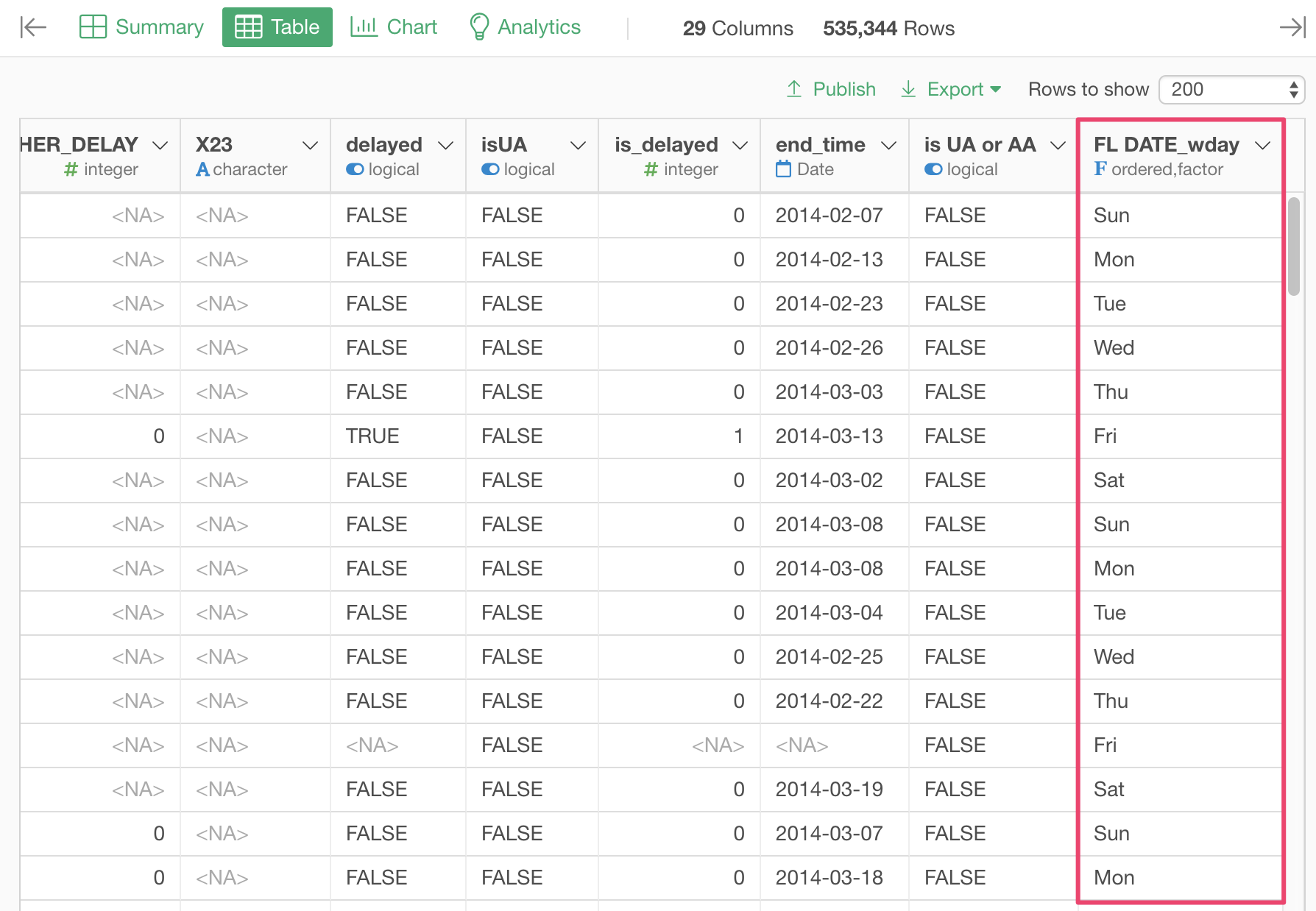
Task: Click the Date calendar icon under end_time
Action: (x=783, y=169)
